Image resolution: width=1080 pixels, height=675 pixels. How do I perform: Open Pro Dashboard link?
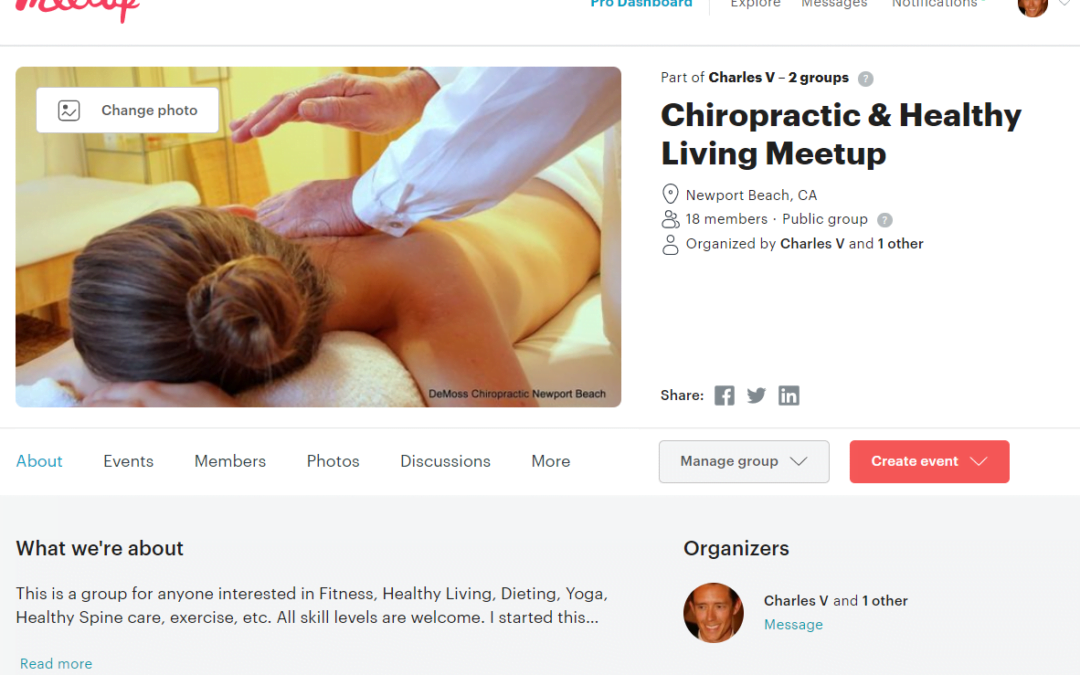pyautogui.click(x=641, y=3)
